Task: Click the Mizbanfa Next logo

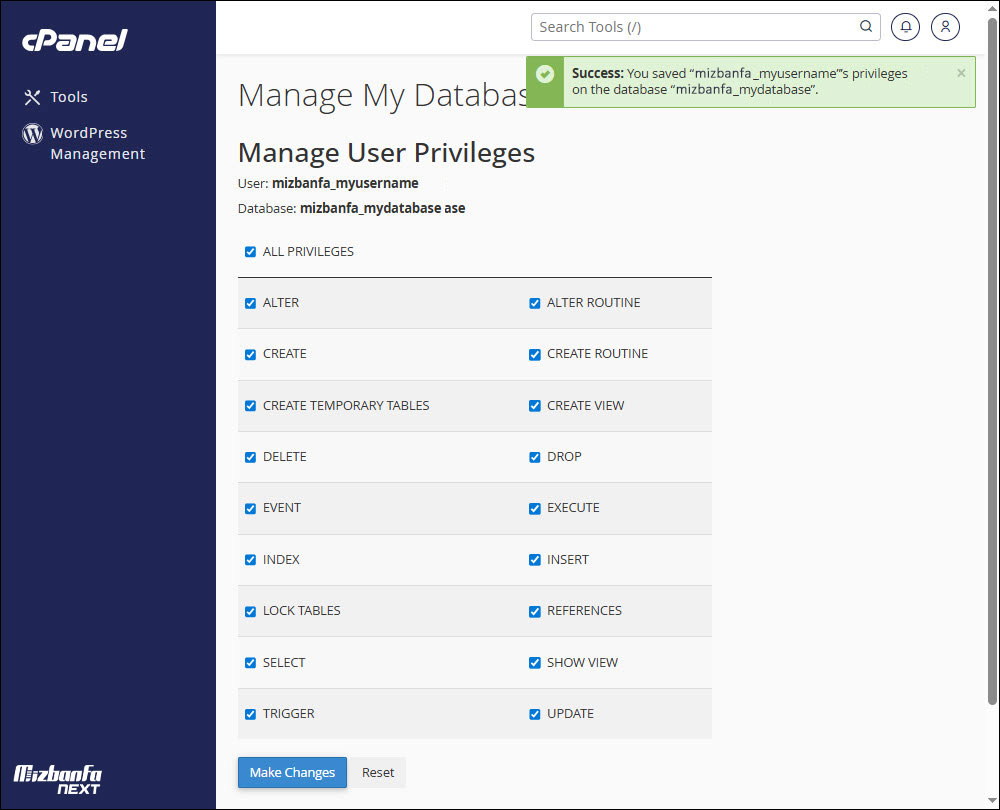Action: pyautogui.click(x=57, y=778)
